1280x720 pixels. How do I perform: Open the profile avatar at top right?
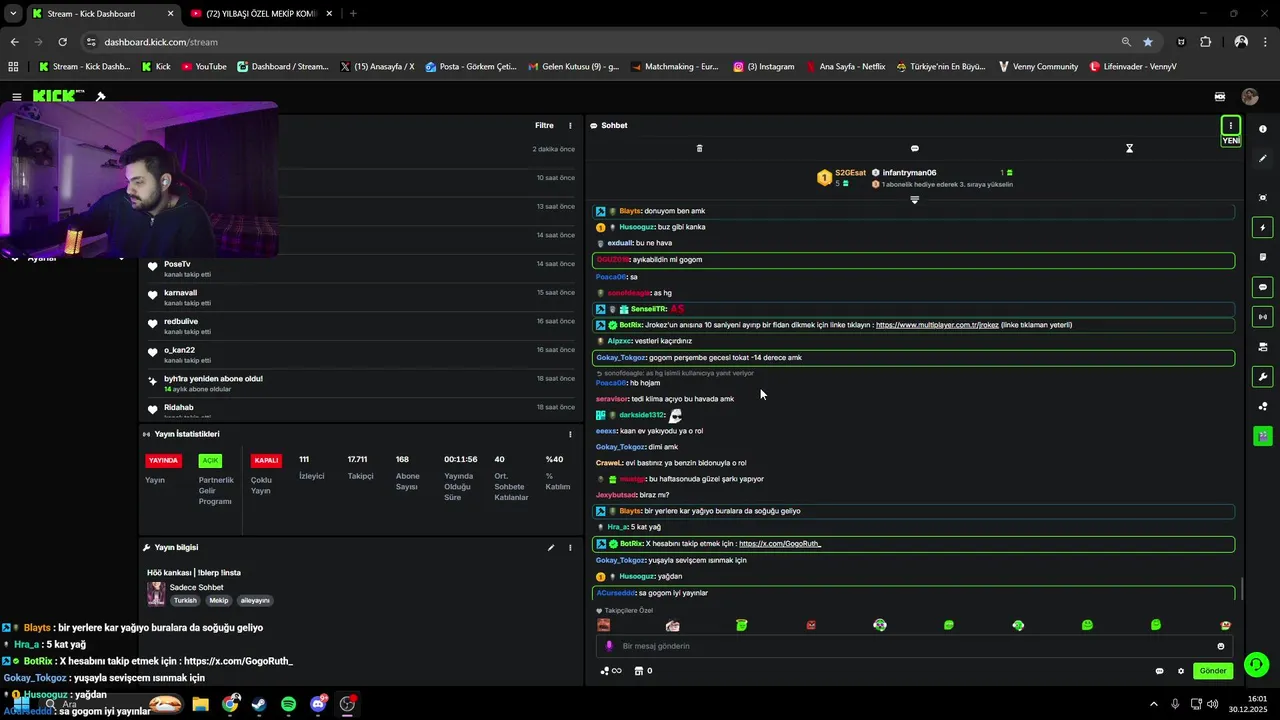point(1250,97)
